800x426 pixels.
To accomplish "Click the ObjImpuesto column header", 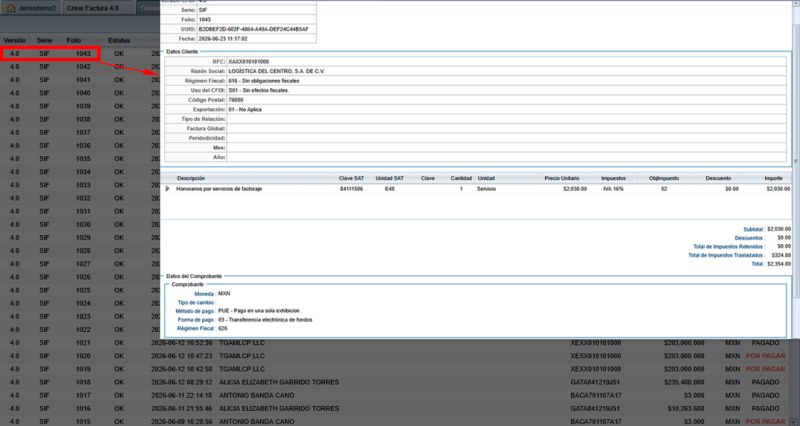I will tap(664, 178).
